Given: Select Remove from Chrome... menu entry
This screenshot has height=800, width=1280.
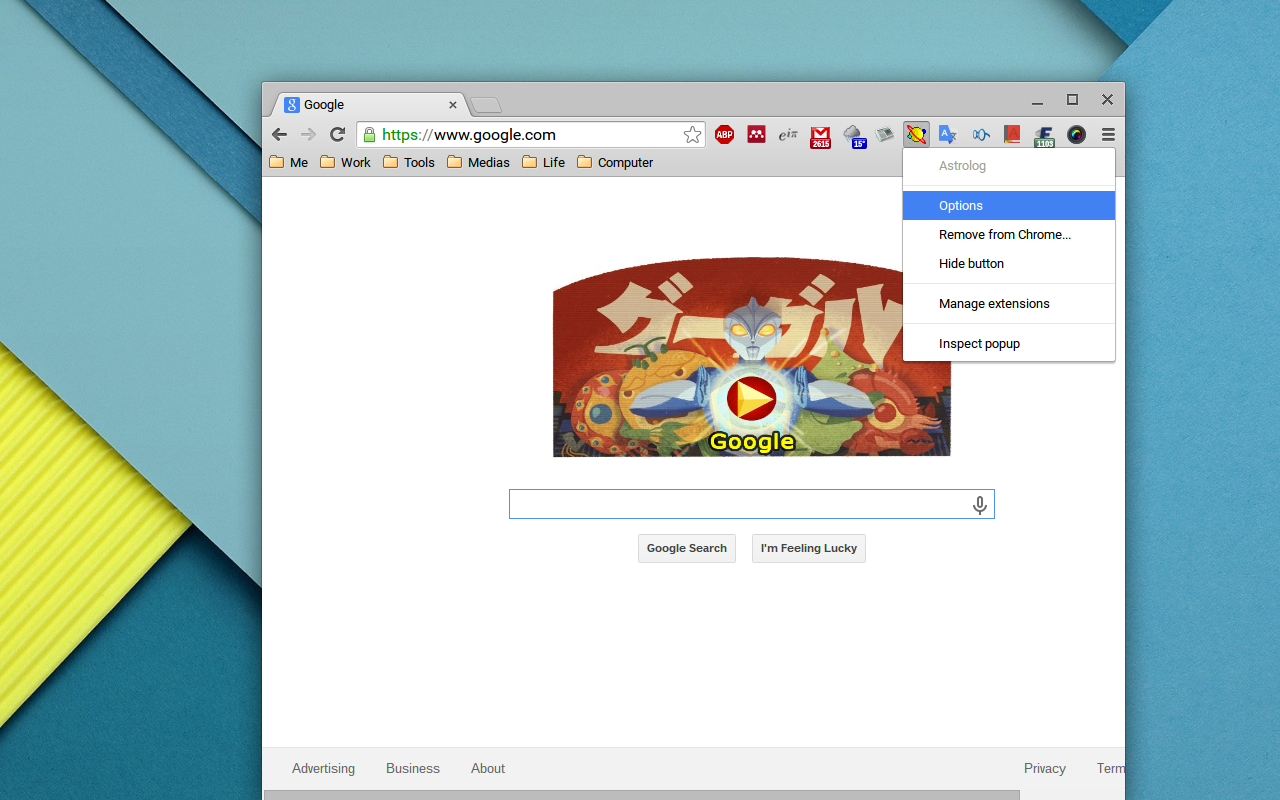Looking at the screenshot, I should point(1009,234).
